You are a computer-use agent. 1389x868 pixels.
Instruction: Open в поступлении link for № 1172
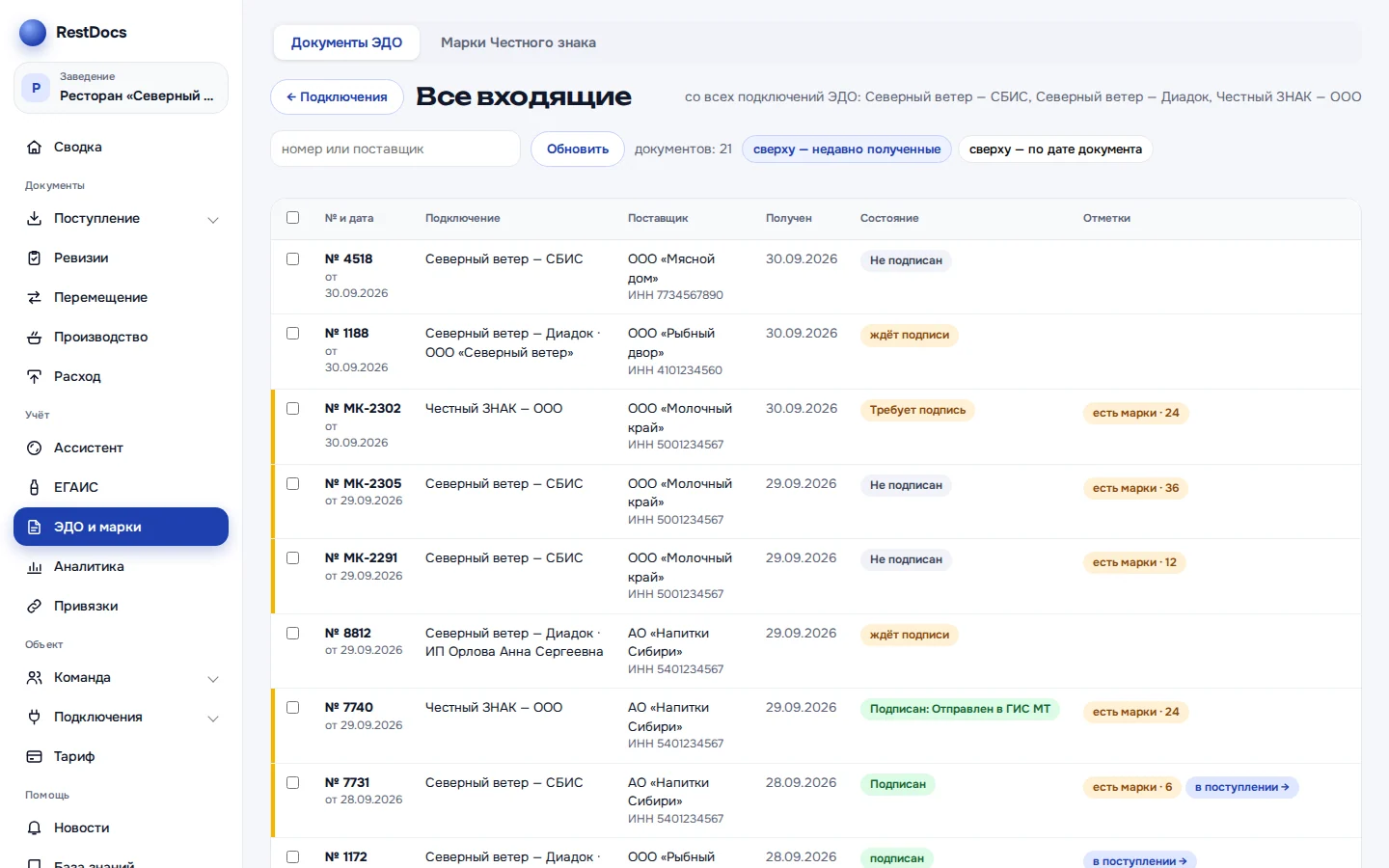click(x=1139, y=861)
